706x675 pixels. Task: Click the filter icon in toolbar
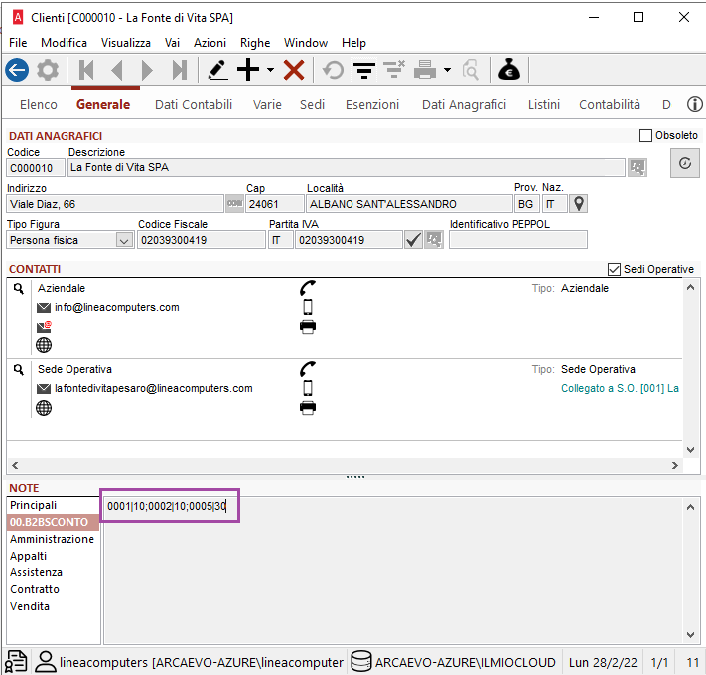point(364,70)
